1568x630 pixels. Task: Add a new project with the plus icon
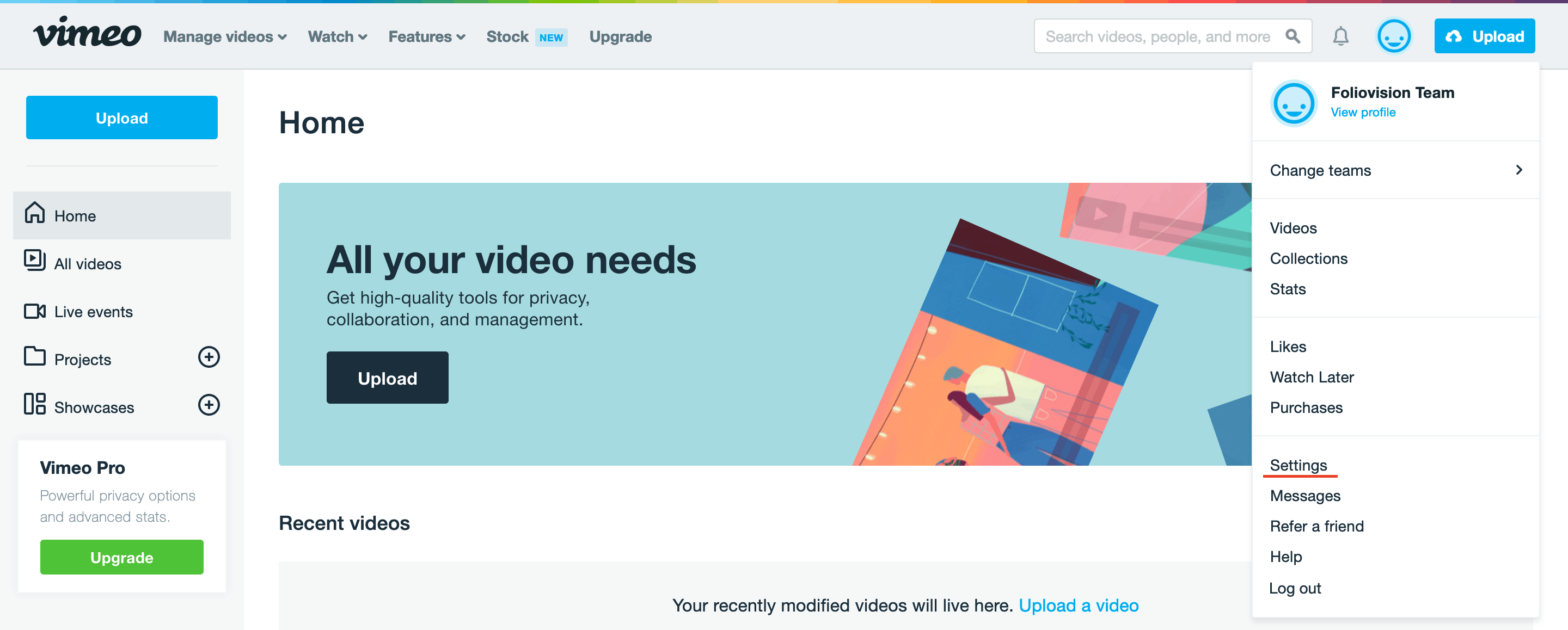pyautogui.click(x=209, y=357)
